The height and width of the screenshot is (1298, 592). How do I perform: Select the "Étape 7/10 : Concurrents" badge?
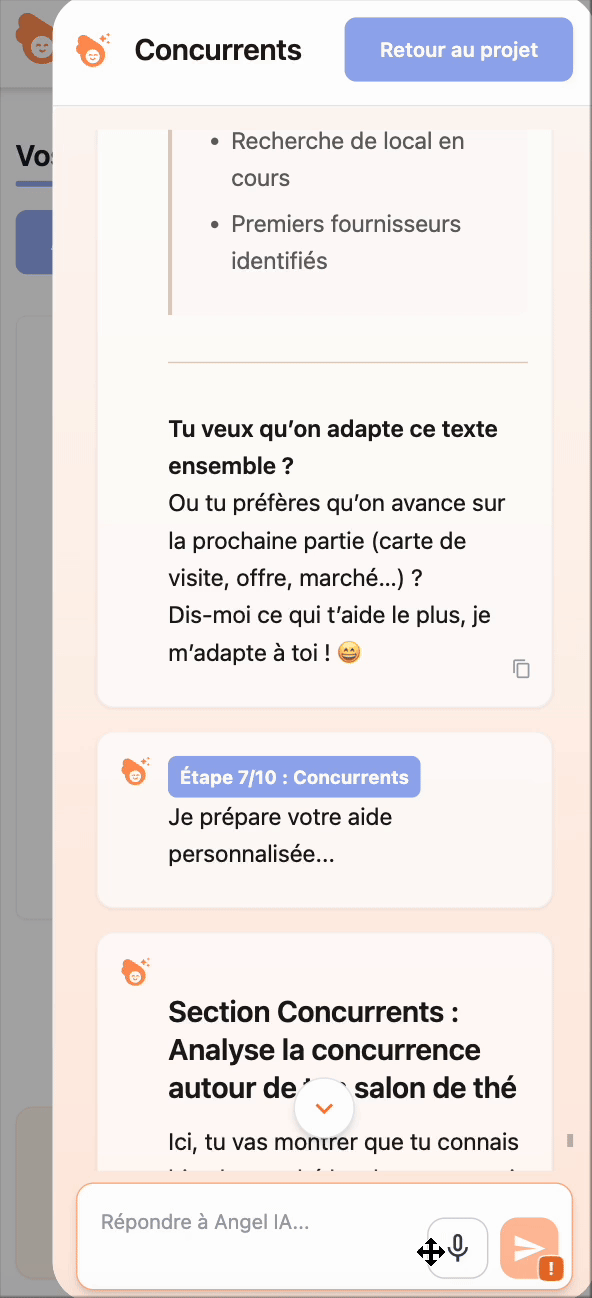(294, 777)
